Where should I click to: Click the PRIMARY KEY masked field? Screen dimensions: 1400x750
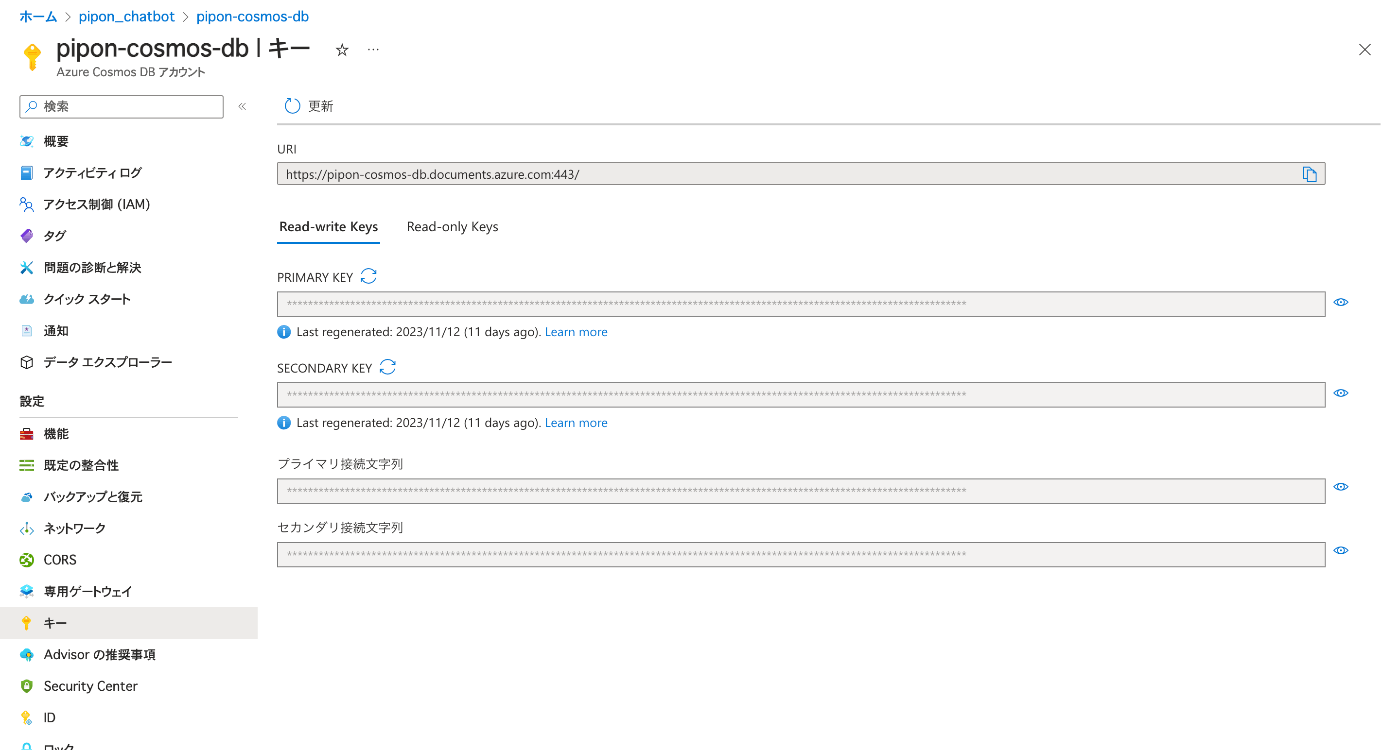click(x=801, y=304)
